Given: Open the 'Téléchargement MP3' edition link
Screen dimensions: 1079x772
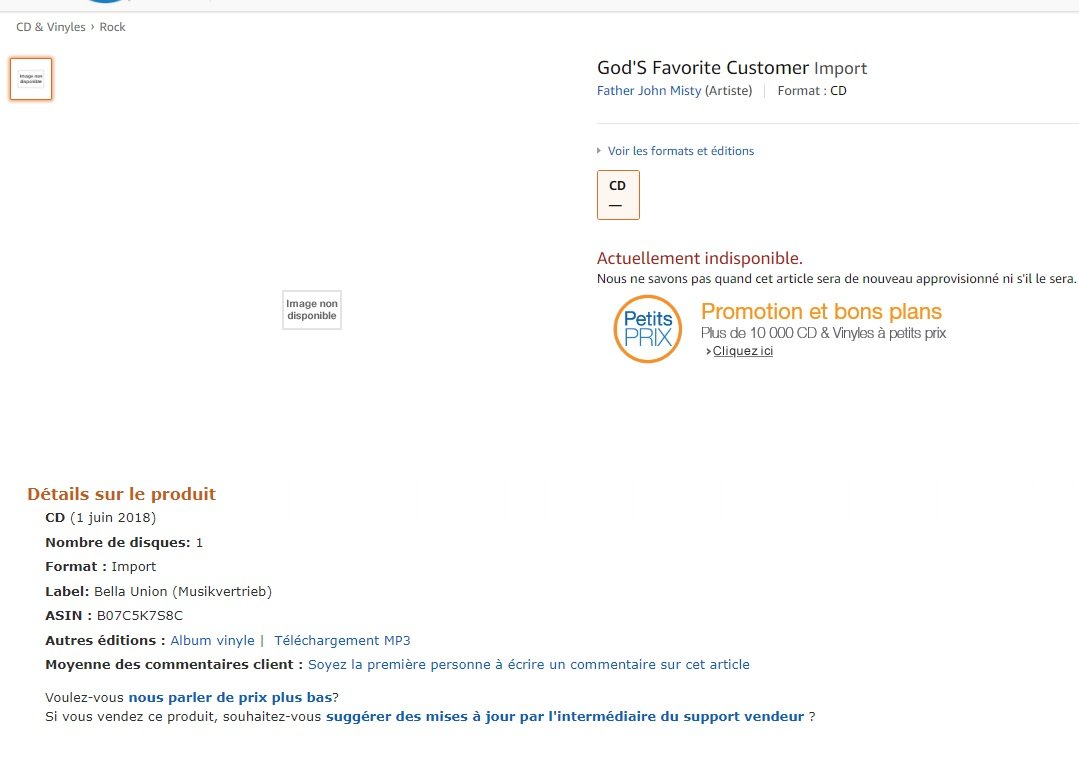Looking at the screenshot, I should click(342, 641).
